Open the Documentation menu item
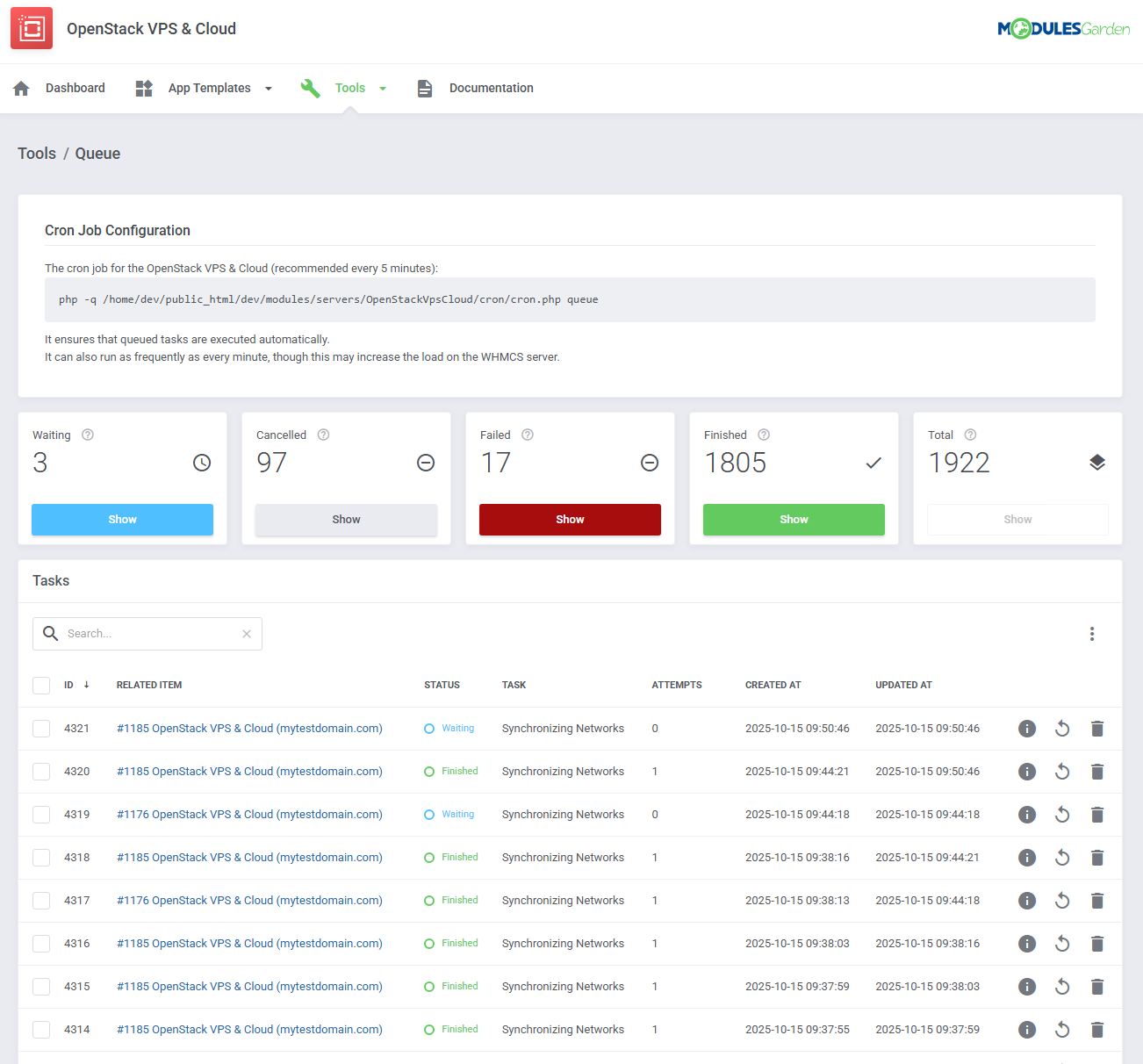 491,88
